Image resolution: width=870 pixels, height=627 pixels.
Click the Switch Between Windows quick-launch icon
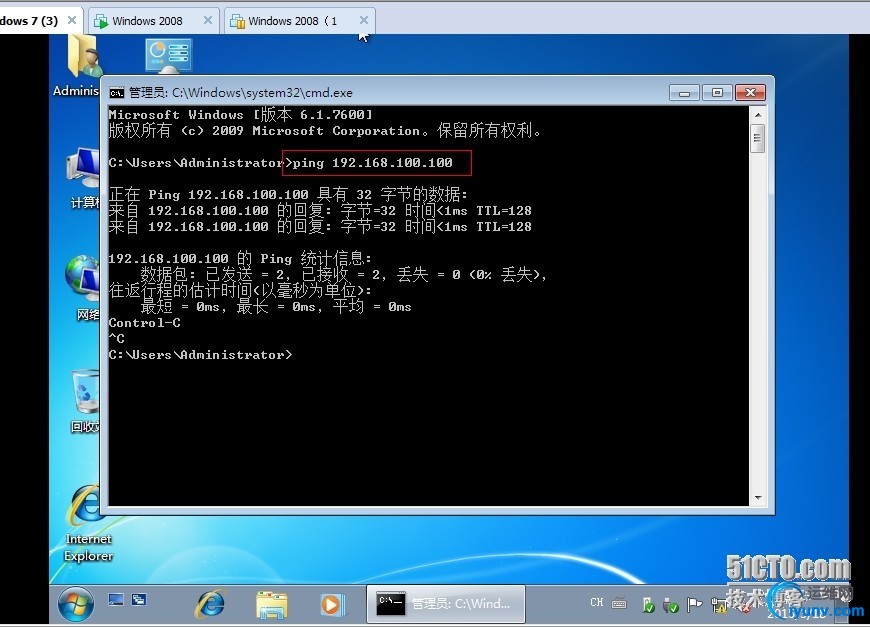tap(139, 599)
